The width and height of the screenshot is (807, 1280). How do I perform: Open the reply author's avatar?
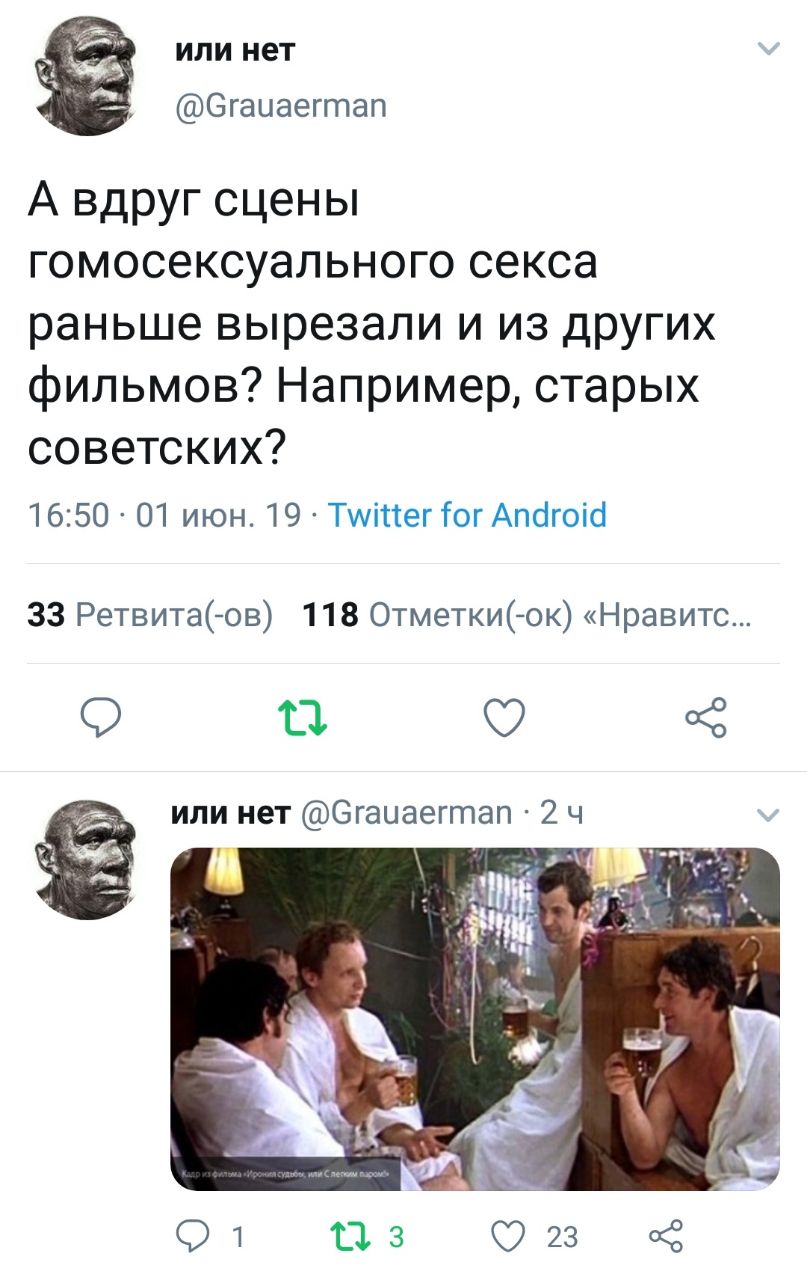84,860
